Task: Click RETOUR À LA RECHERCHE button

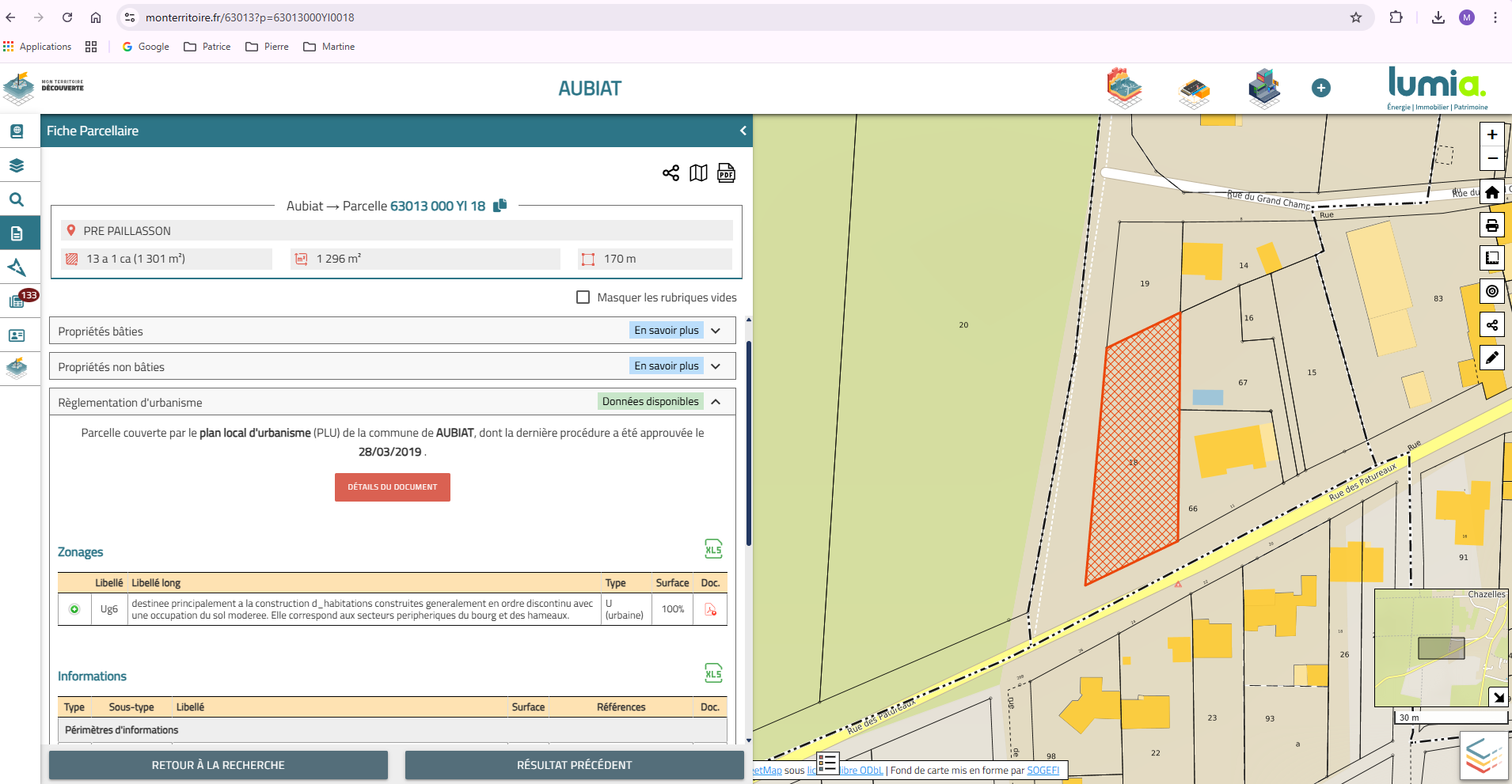Action: pos(218,765)
